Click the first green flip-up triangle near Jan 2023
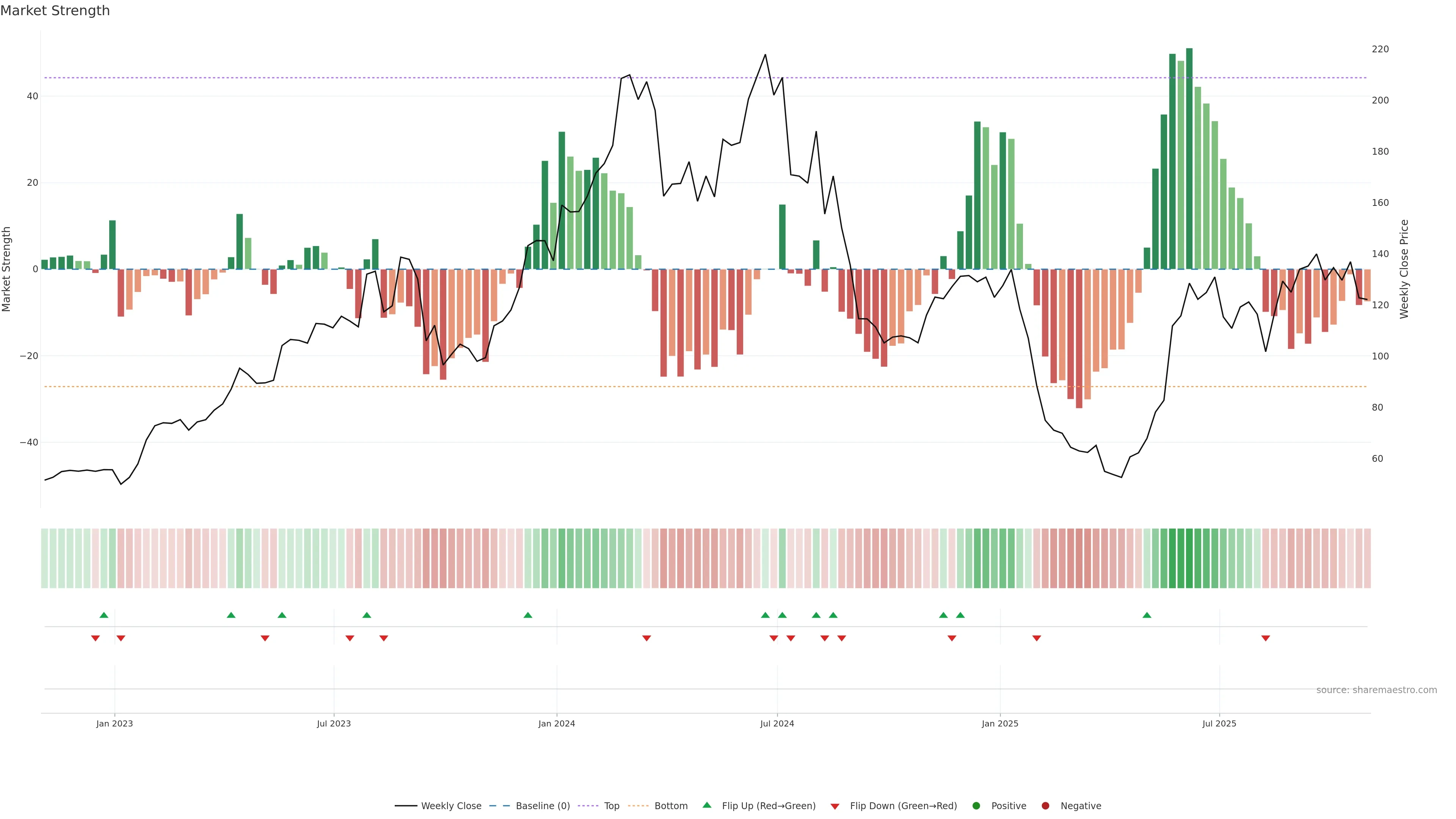Viewport: 1456px width, 819px height. [x=104, y=615]
